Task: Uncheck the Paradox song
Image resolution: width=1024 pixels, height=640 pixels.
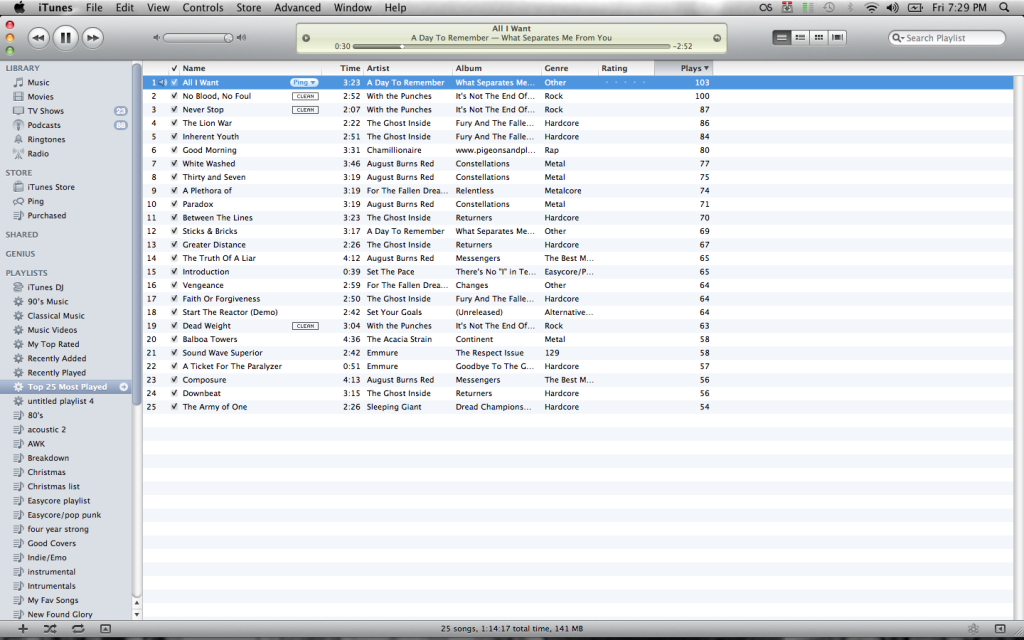Action: coord(174,204)
